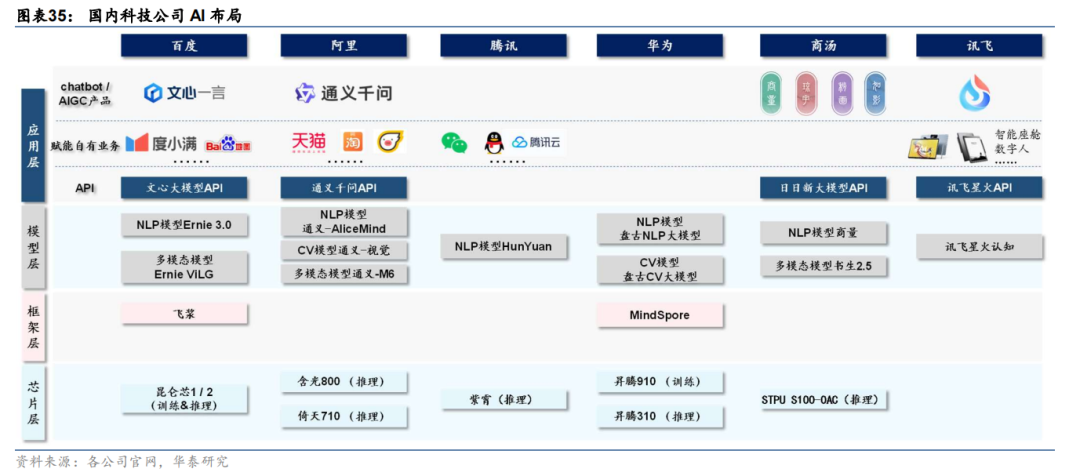Click the 昆仑芯1/2 chip box
The image size is (1080, 476).
(x=184, y=399)
